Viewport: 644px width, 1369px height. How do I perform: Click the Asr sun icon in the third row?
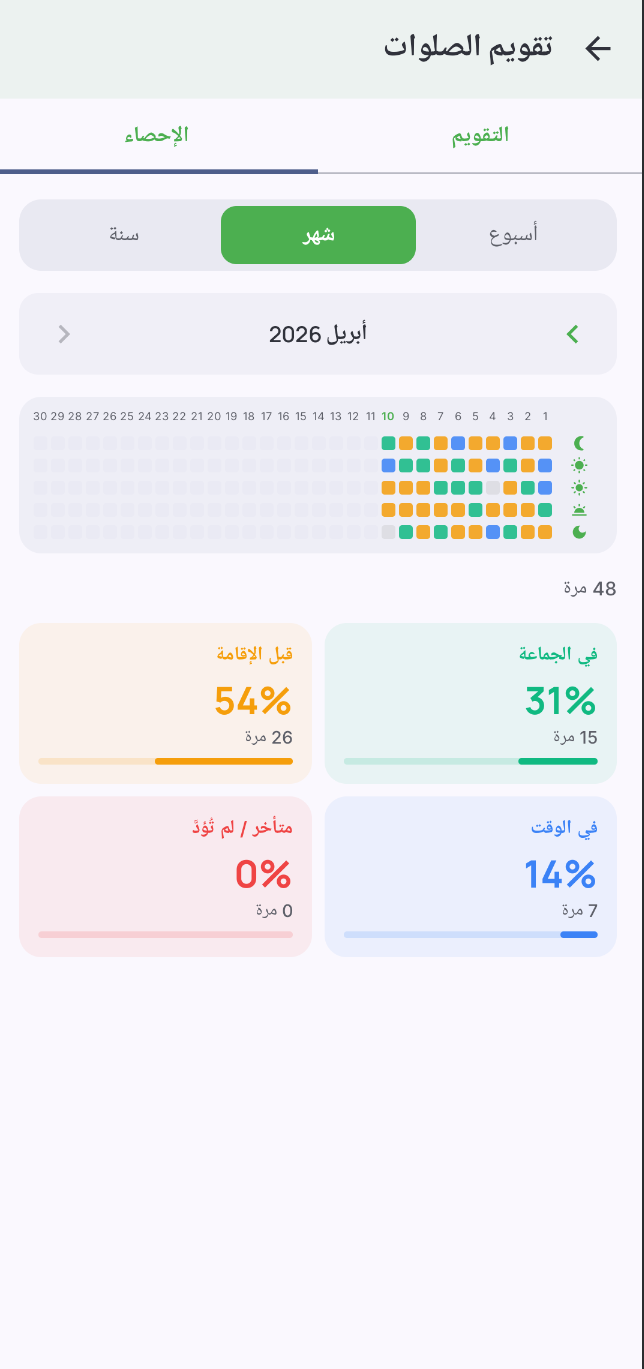[579, 488]
